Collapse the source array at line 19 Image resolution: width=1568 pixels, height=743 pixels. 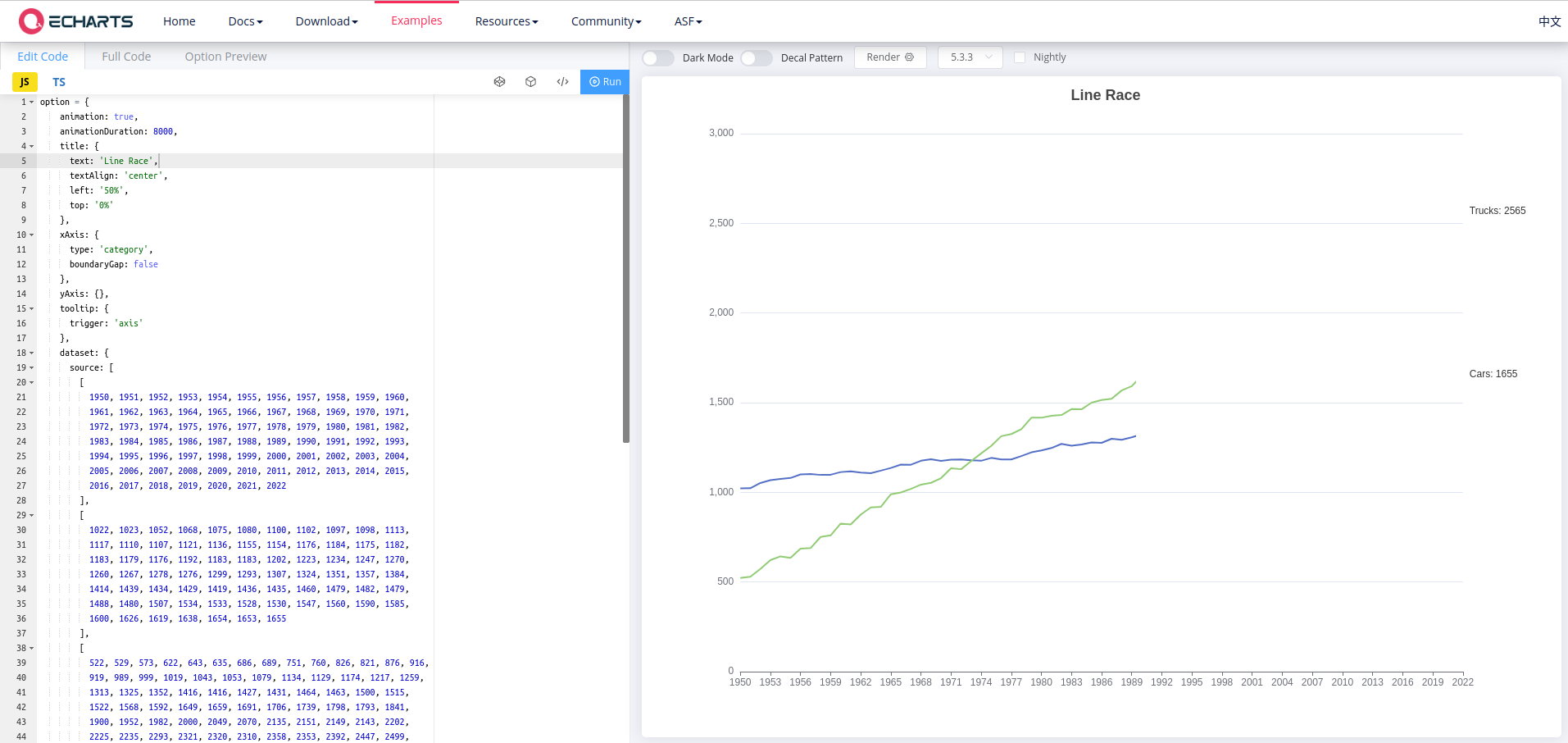tap(32, 368)
